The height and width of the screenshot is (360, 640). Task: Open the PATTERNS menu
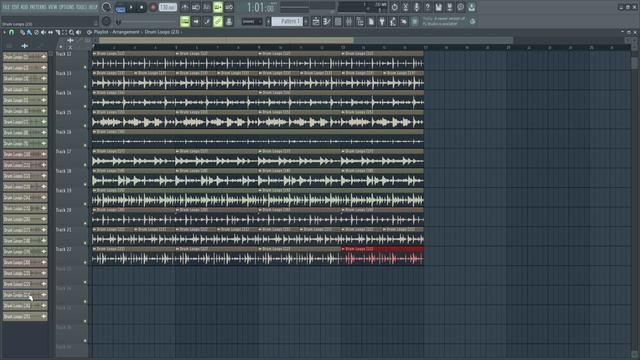[38, 7]
